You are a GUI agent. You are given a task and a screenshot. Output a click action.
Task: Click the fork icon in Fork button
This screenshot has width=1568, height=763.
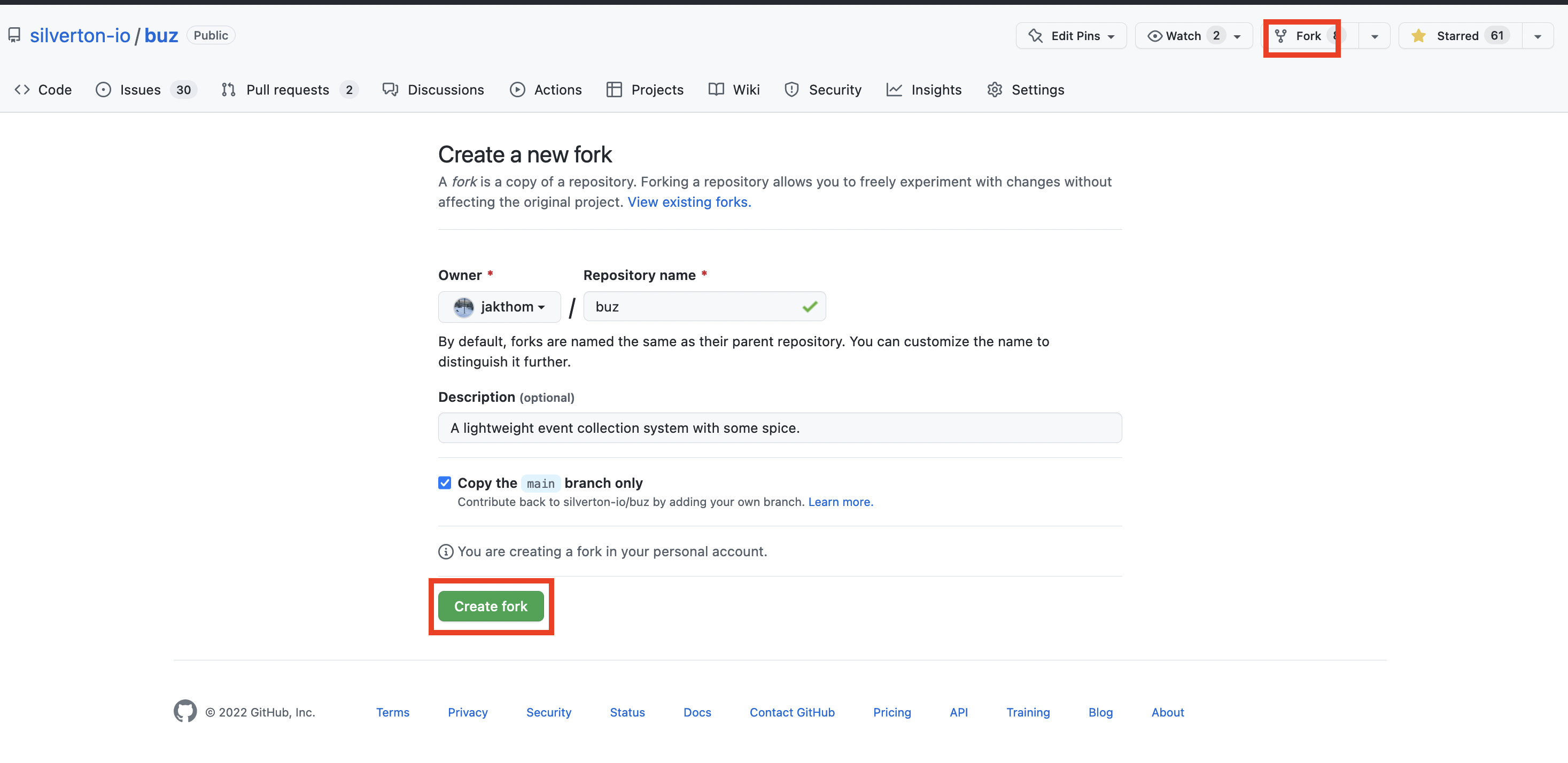(1280, 36)
